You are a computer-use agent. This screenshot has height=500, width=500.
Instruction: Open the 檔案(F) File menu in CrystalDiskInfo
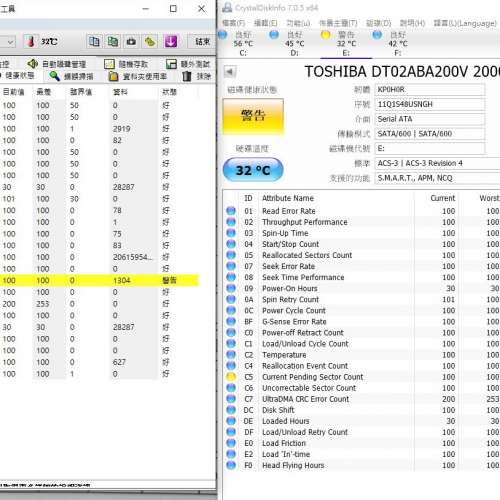[234, 23]
